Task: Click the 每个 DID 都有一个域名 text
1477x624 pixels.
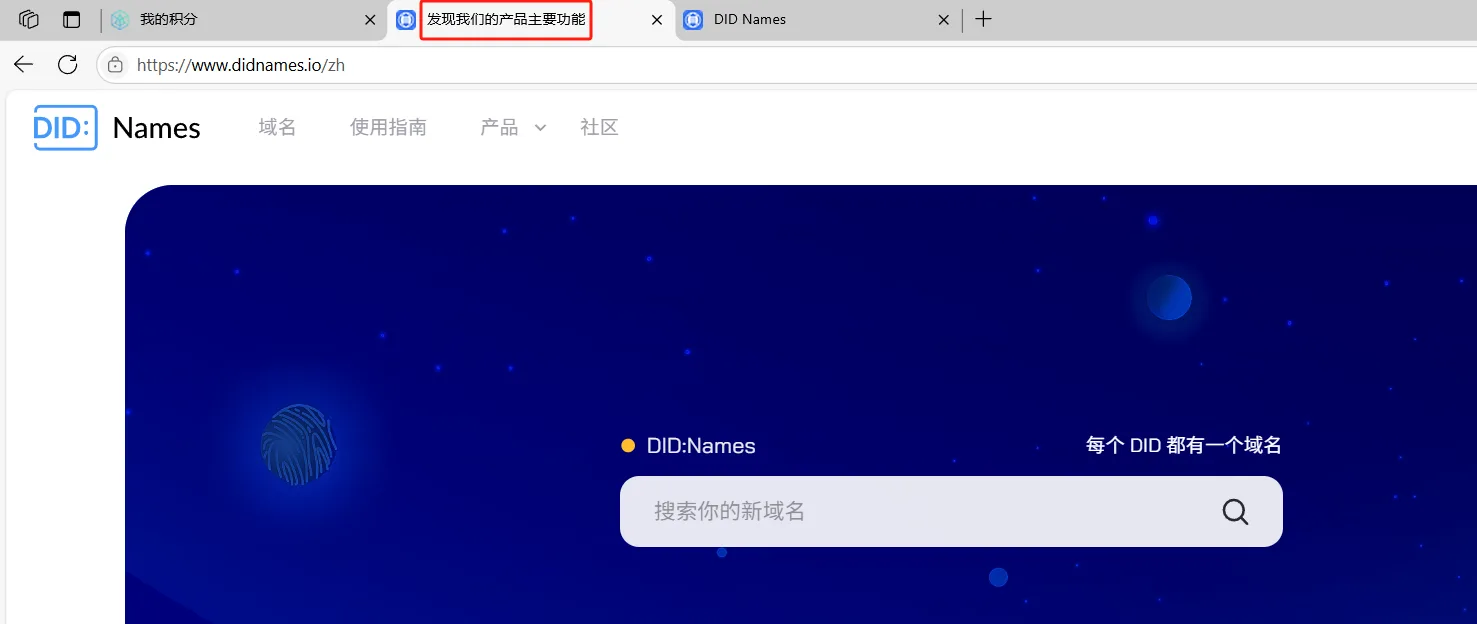Action: (1184, 445)
